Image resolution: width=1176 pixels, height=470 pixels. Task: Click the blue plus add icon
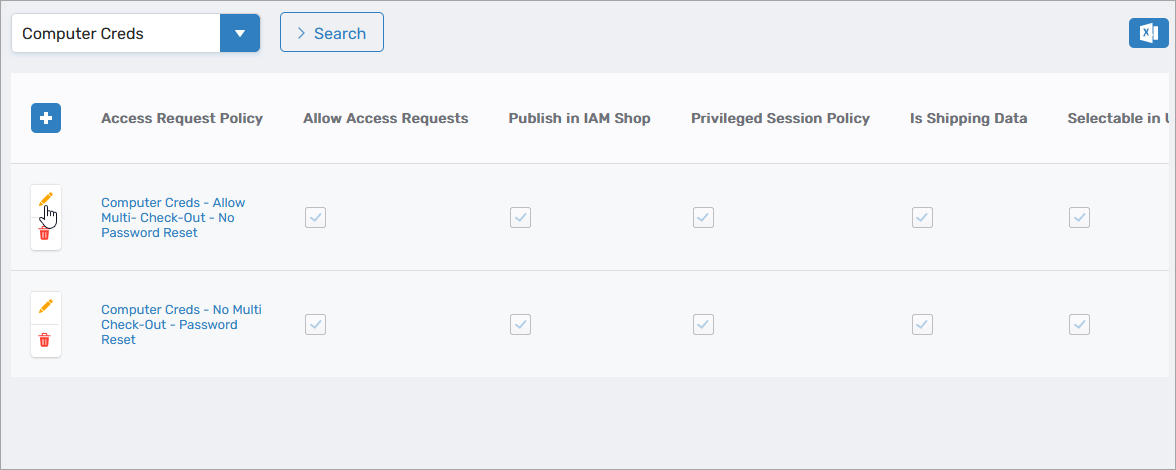(46, 118)
